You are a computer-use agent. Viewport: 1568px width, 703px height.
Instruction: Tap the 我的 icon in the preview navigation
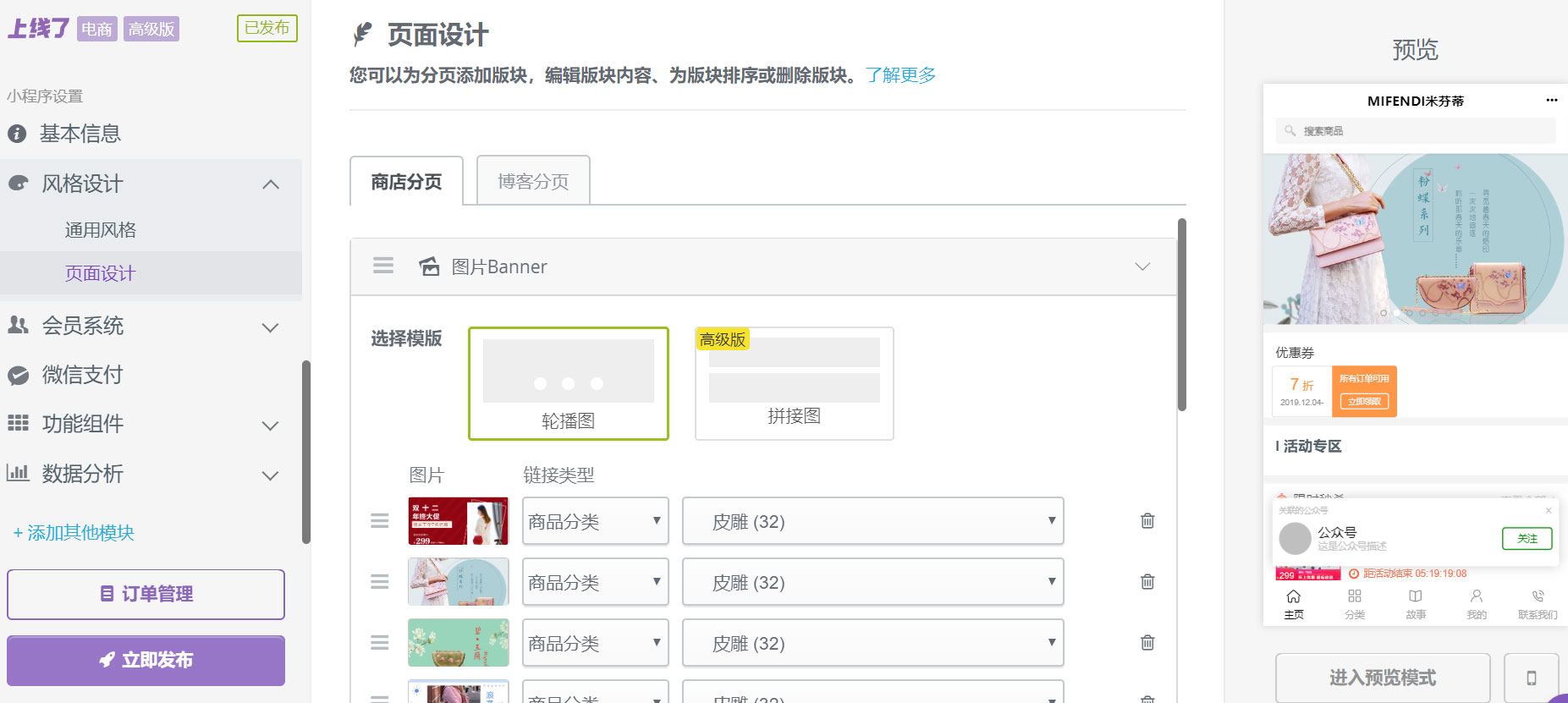coord(1476,603)
